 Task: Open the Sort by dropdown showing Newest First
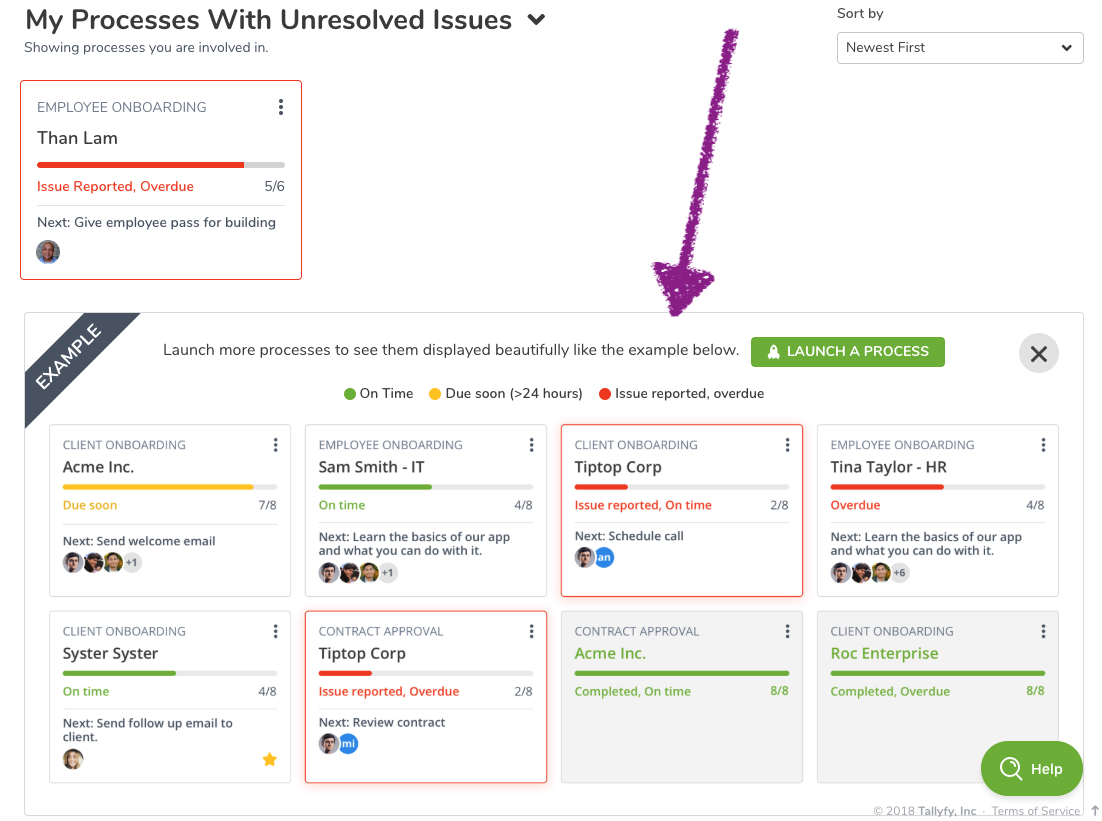[x=959, y=47]
